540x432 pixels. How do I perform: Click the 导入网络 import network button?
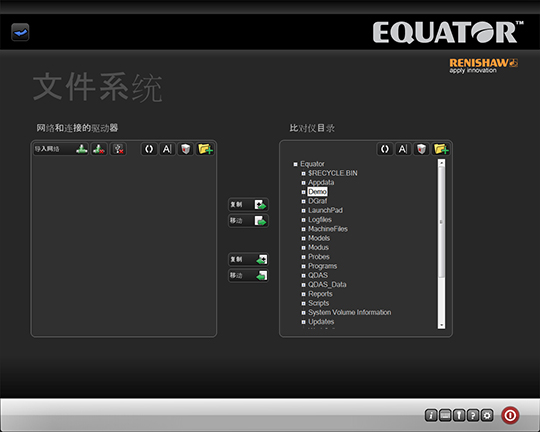pyautogui.click(x=61, y=149)
